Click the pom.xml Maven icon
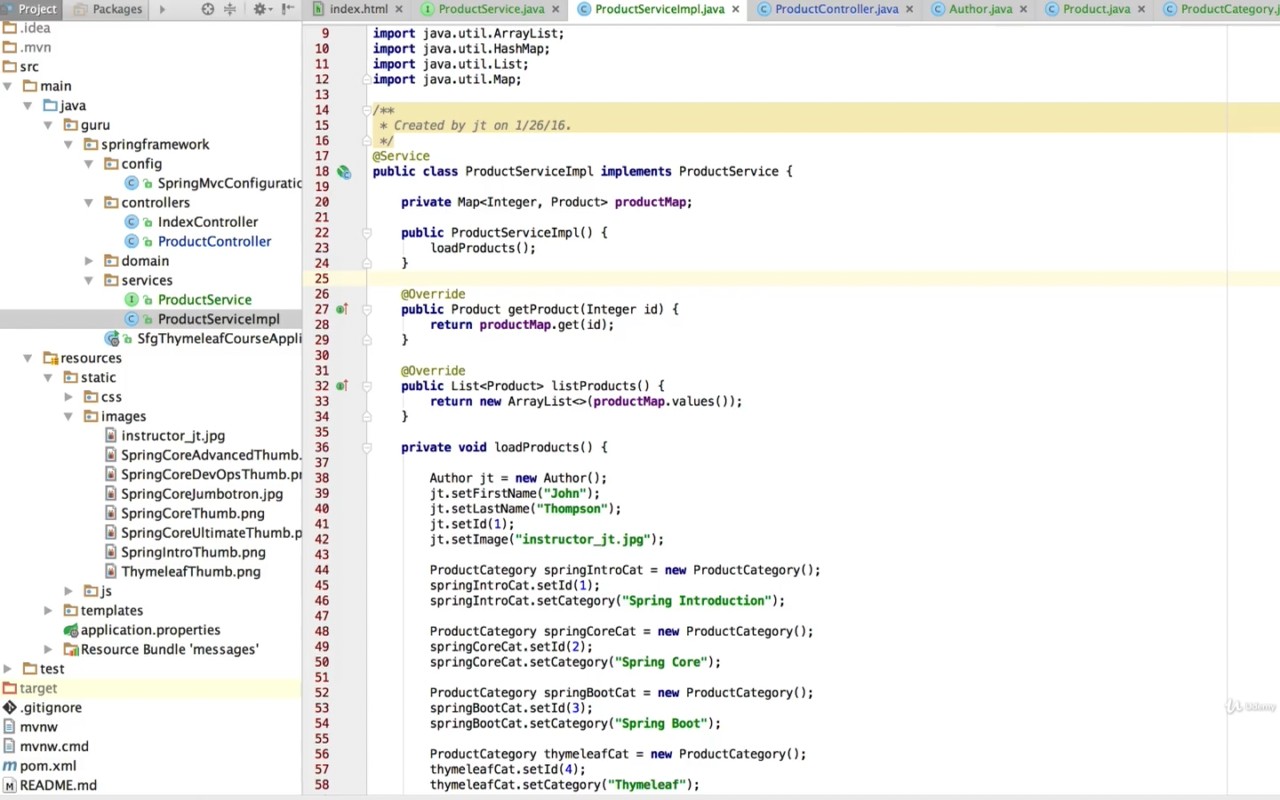Image resolution: width=1280 pixels, height=800 pixels. click(x=10, y=766)
